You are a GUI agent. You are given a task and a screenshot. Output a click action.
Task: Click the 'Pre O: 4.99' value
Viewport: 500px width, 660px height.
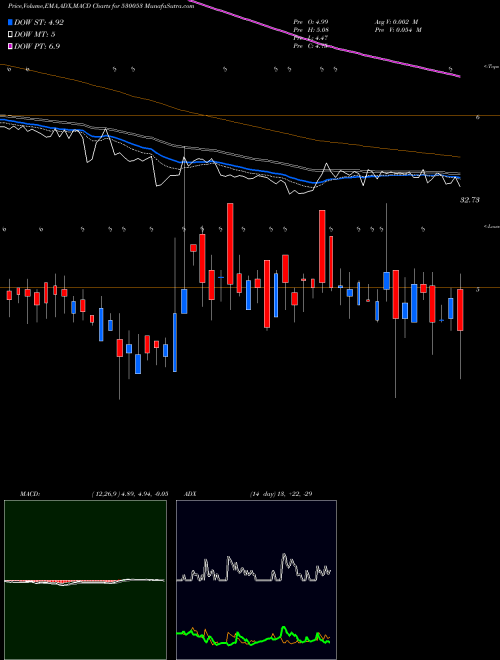pos(311,21)
